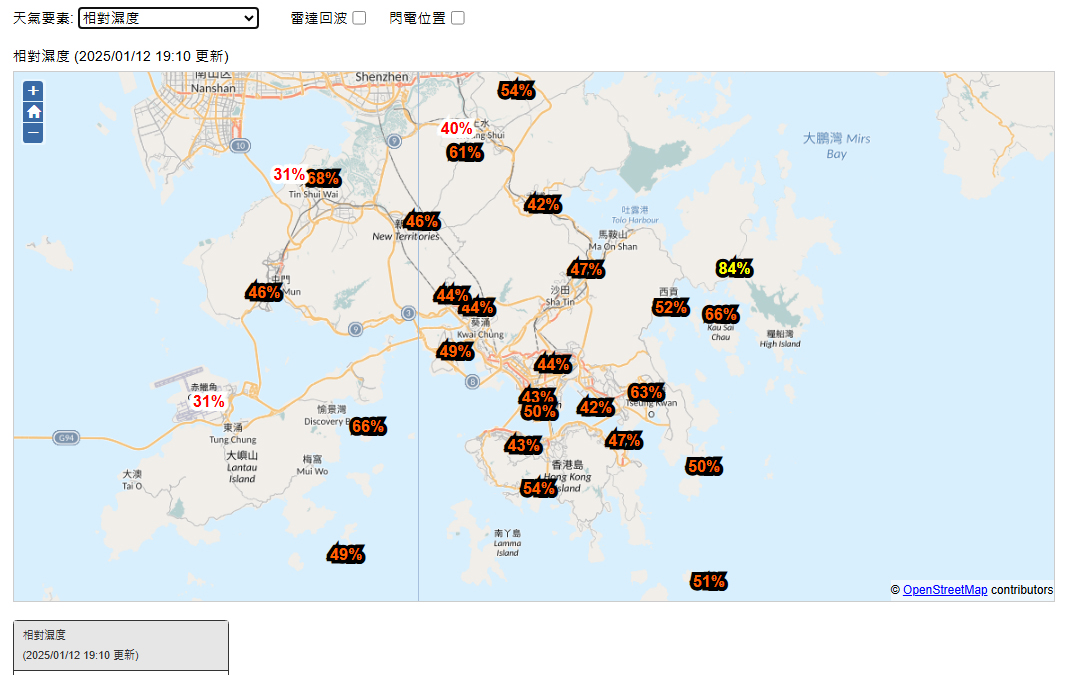This screenshot has height=675, width=1067.
Task: Click the red 40% humidity marker
Action: (456, 128)
